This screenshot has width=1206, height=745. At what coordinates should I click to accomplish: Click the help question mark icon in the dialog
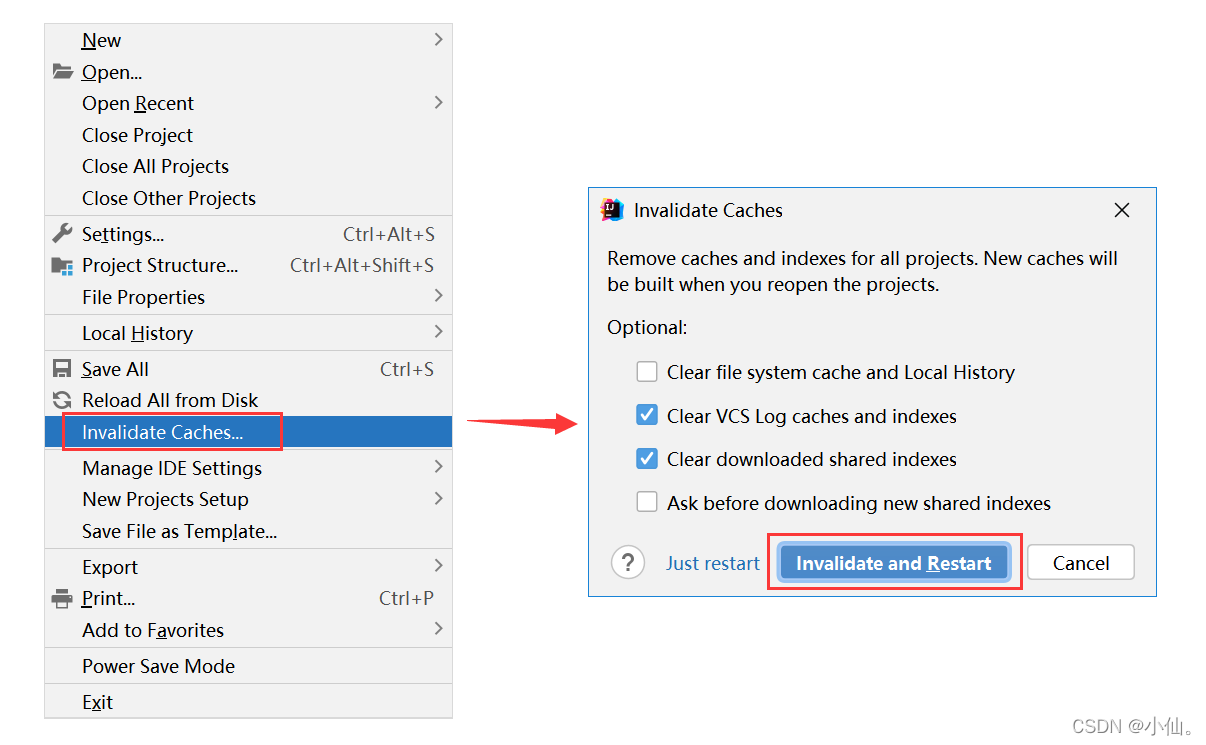pos(628,562)
